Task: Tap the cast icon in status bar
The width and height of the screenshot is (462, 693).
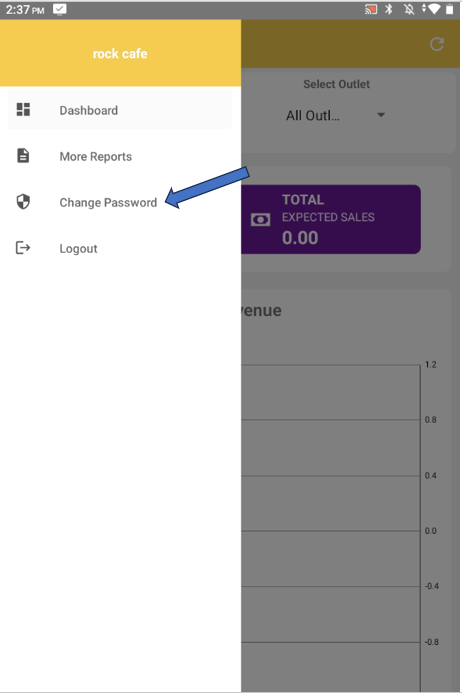Action: pyautogui.click(x=370, y=9)
